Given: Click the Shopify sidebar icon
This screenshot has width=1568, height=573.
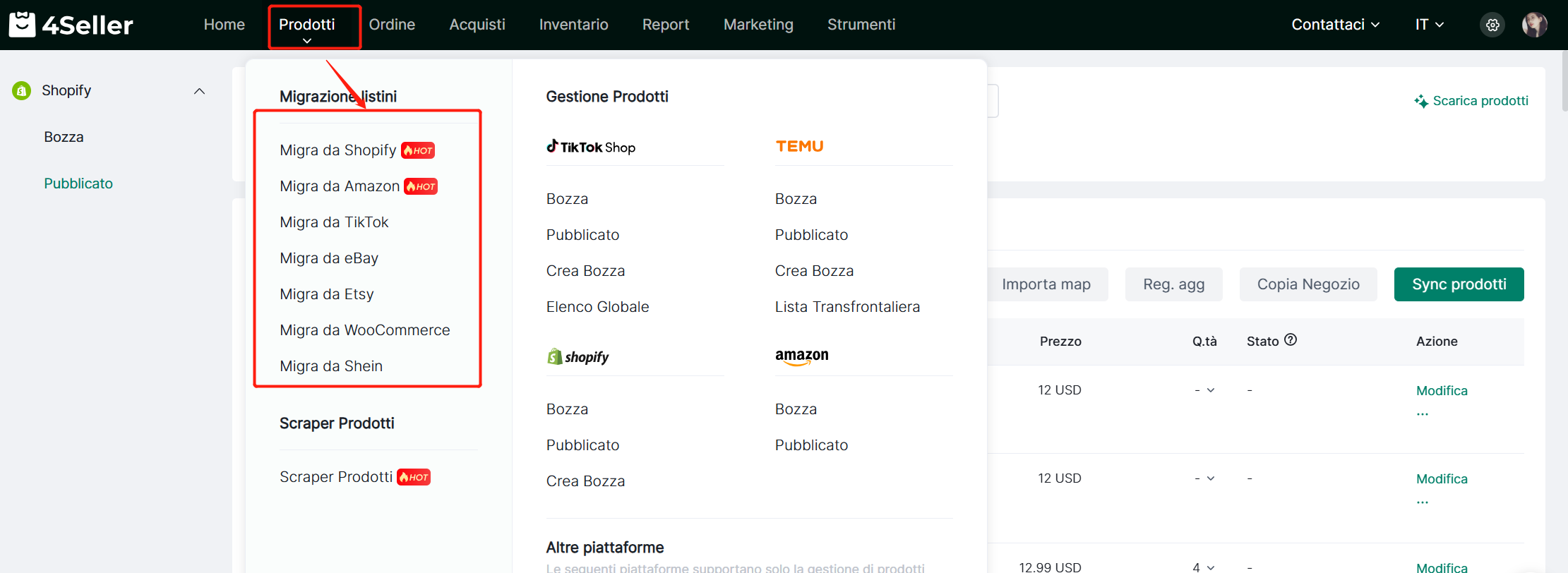Looking at the screenshot, I should click(x=22, y=90).
